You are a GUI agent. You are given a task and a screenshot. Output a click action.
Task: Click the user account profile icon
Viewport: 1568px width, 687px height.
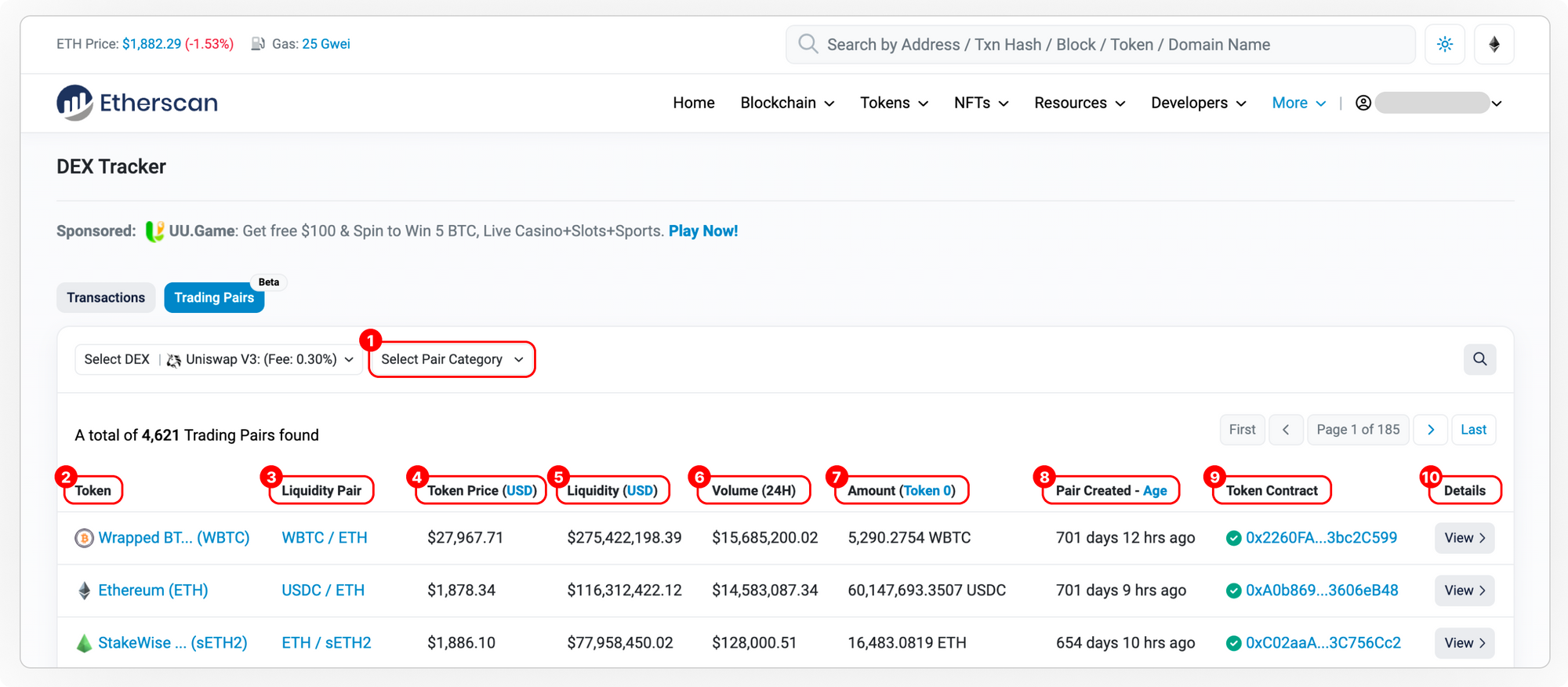[1363, 103]
